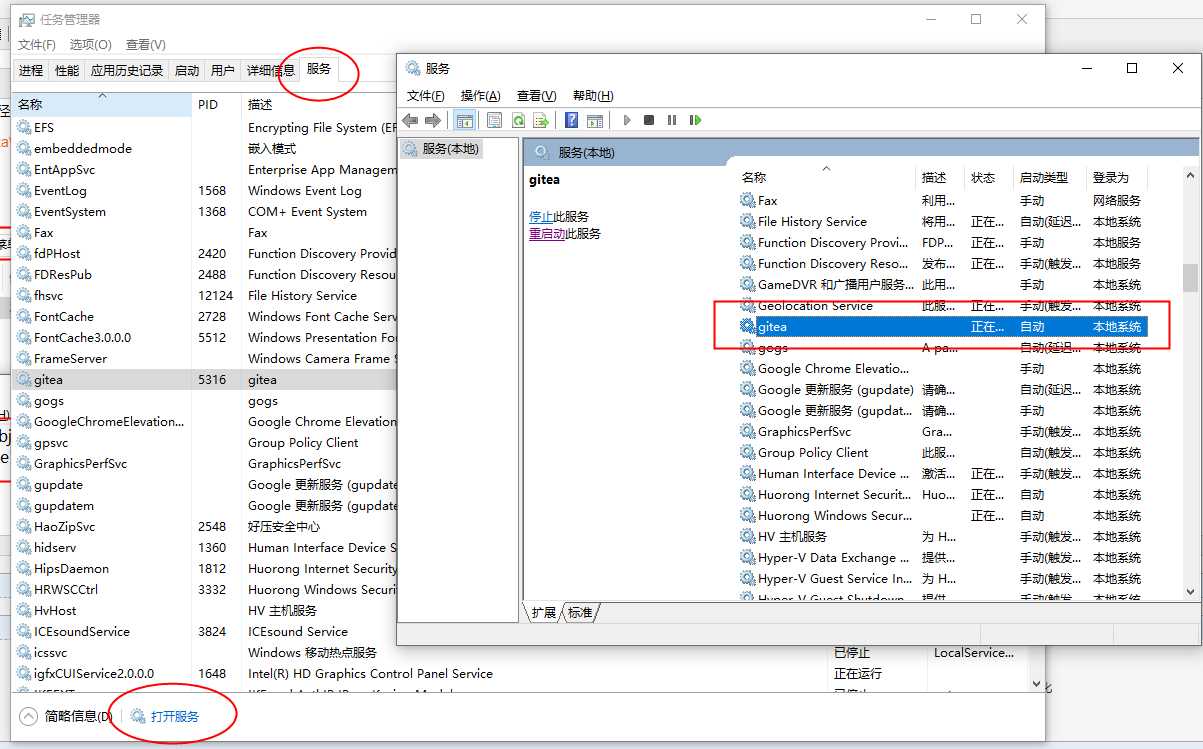Open Services window 文件(F) menu
Image resolution: width=1203 pixels, height=749 pixels.
426,96
